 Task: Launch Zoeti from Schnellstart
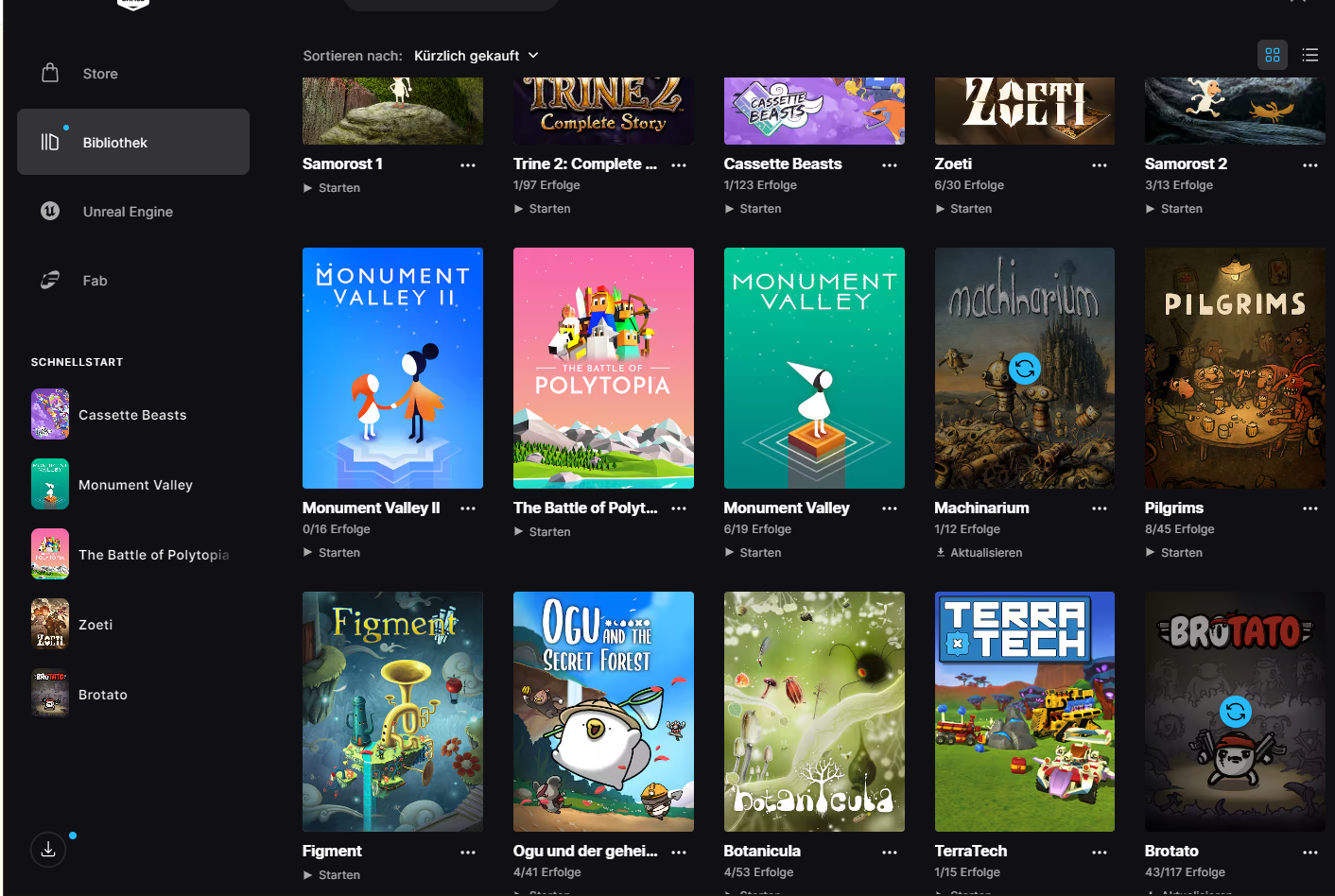click(x=133, y=625)
